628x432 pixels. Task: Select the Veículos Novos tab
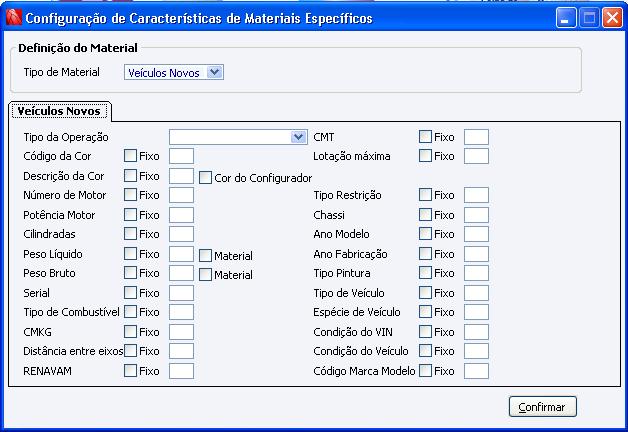pos(60,110)
